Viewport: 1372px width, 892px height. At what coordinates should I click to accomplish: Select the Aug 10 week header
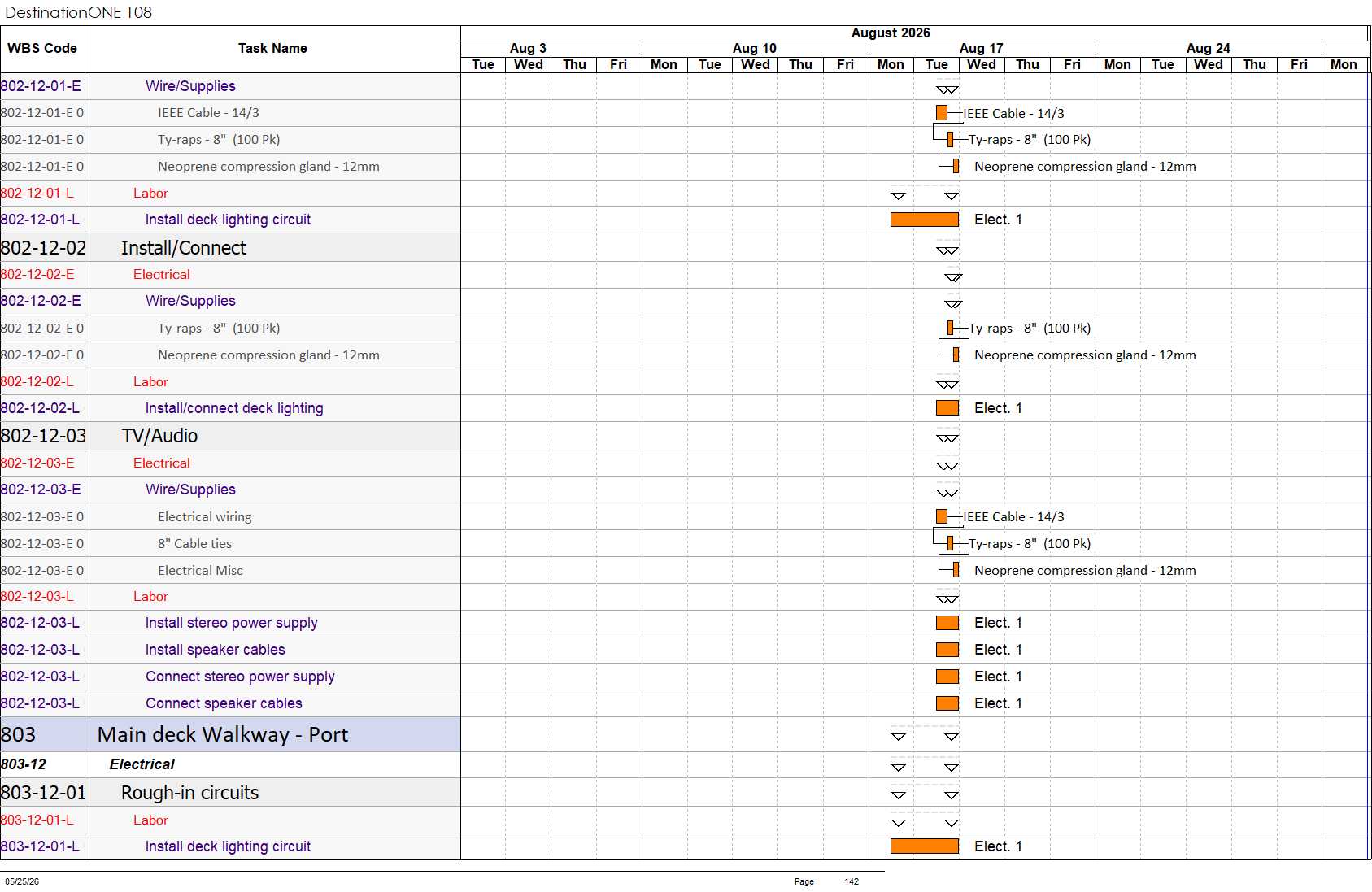pyautogui.click(x=755, y=49)
